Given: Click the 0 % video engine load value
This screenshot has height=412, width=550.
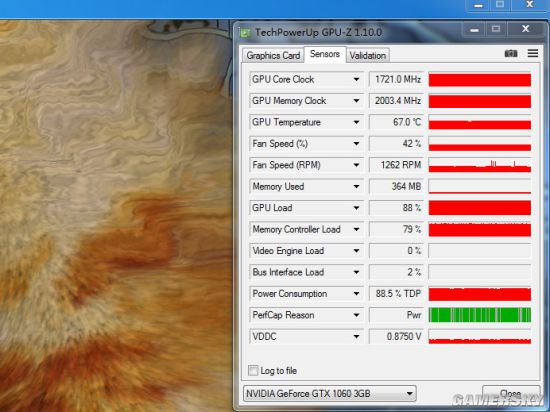Looking at the screenshot, I should (x=396, y=251).
